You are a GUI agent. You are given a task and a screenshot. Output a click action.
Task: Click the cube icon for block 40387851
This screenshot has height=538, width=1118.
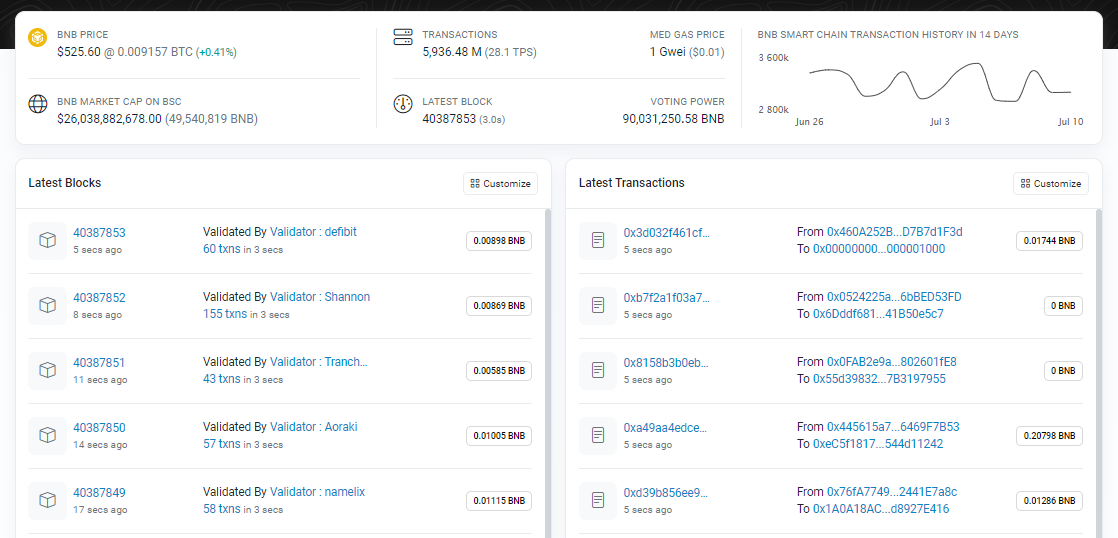pos(47,371)
